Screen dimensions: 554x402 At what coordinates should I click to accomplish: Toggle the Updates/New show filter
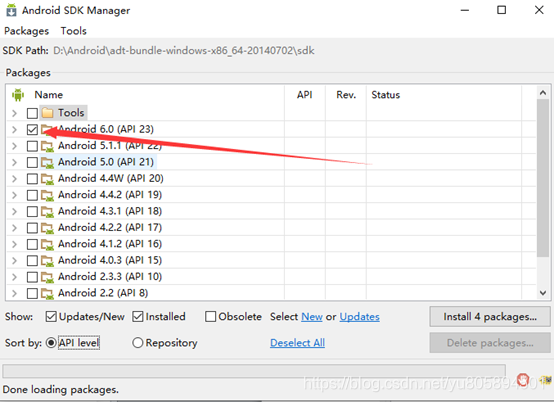[51, 317]
